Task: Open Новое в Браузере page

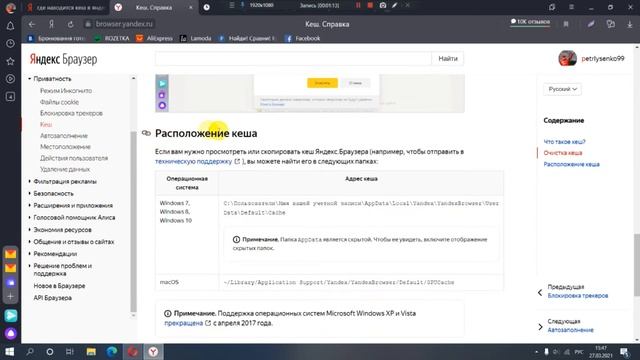Action: [x=59, y=286]
